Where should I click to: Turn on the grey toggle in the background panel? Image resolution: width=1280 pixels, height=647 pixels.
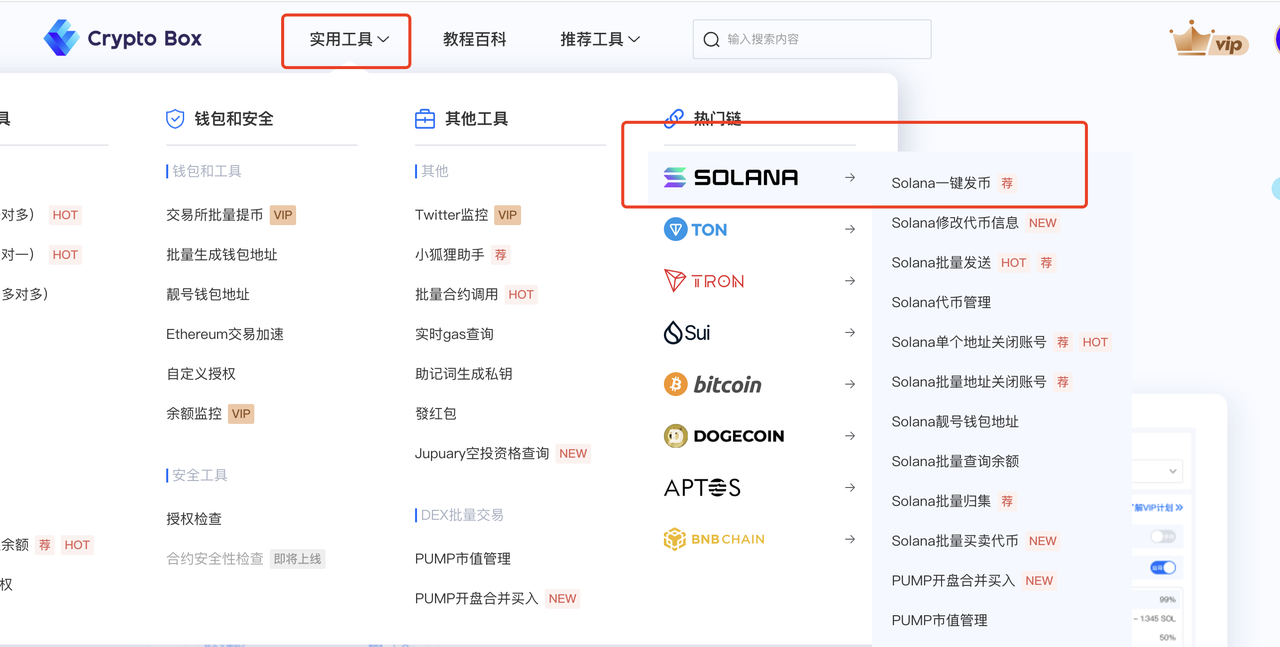pos(1162,536)
